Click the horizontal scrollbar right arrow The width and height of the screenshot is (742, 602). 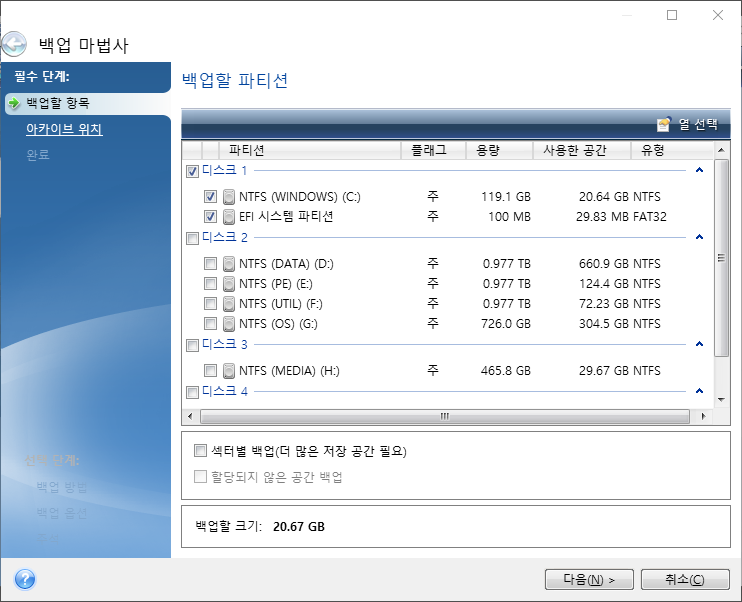704,416
